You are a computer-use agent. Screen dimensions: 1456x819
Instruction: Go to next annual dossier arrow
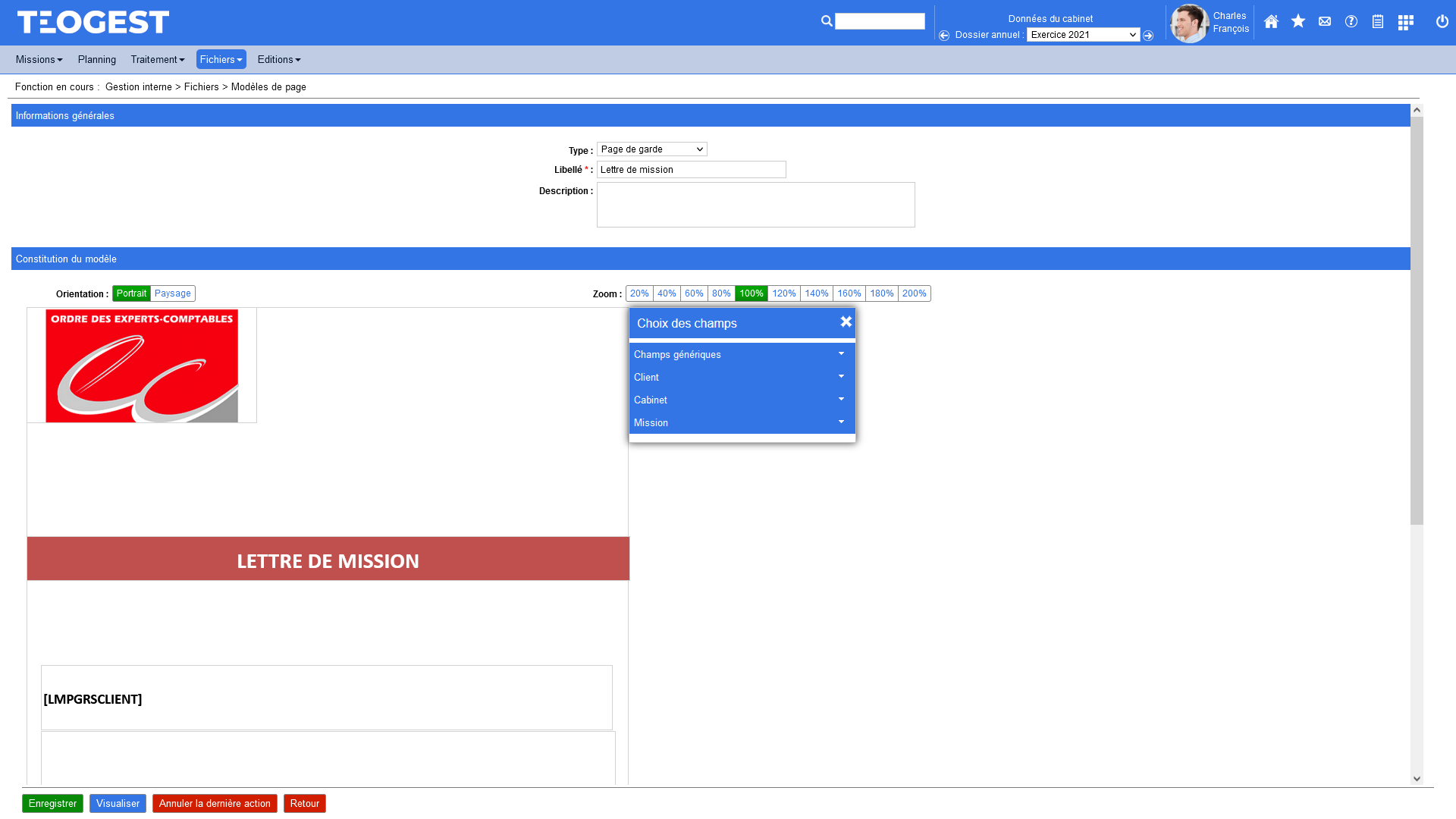click(x=1148, y=36)
